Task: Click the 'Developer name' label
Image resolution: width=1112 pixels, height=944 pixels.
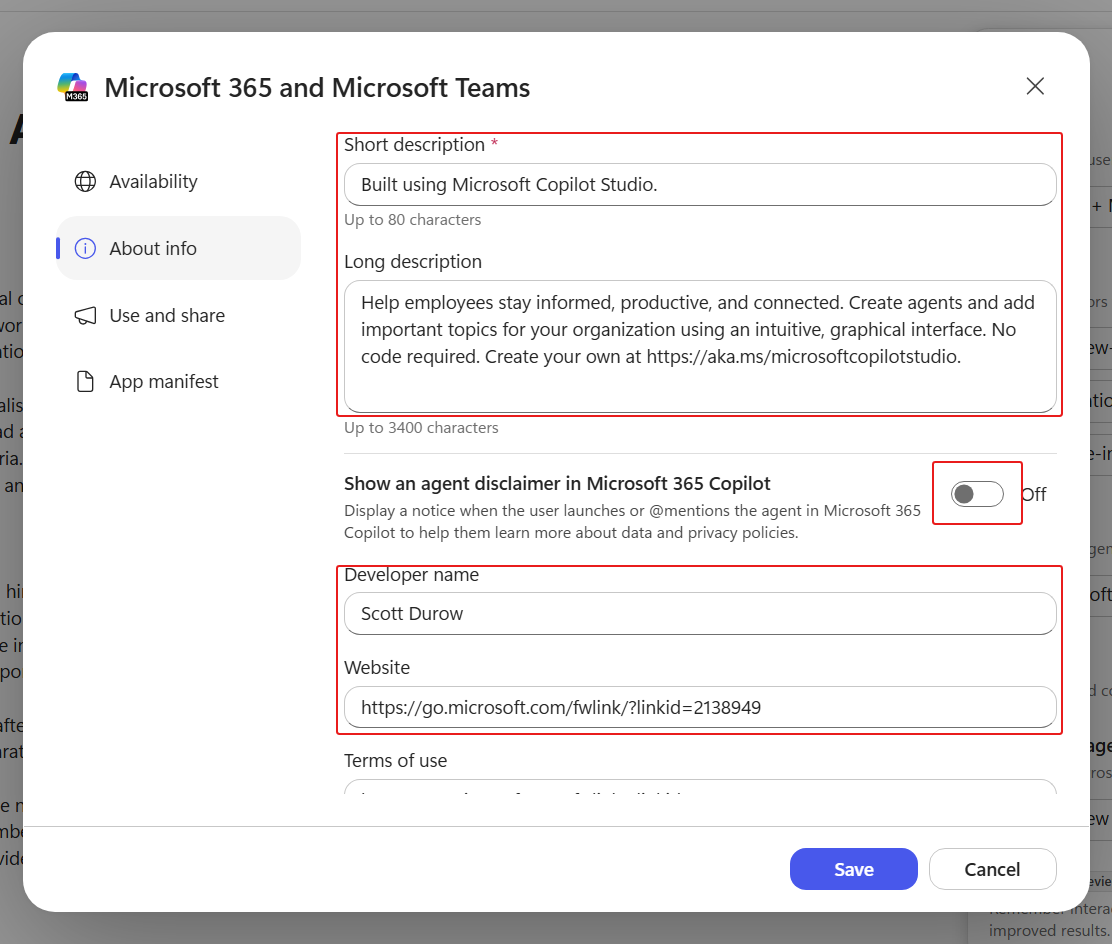Action: [x=411, y=574]
